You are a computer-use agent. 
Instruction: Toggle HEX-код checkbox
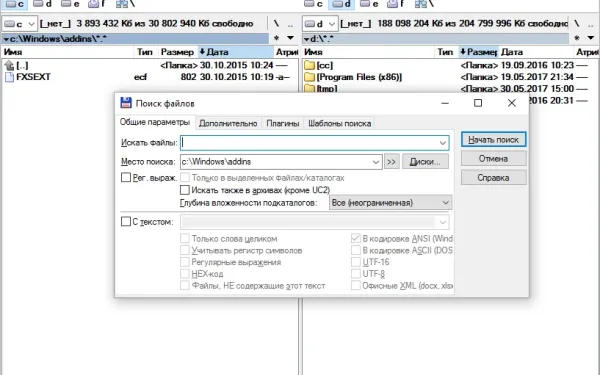coord(185,274)
